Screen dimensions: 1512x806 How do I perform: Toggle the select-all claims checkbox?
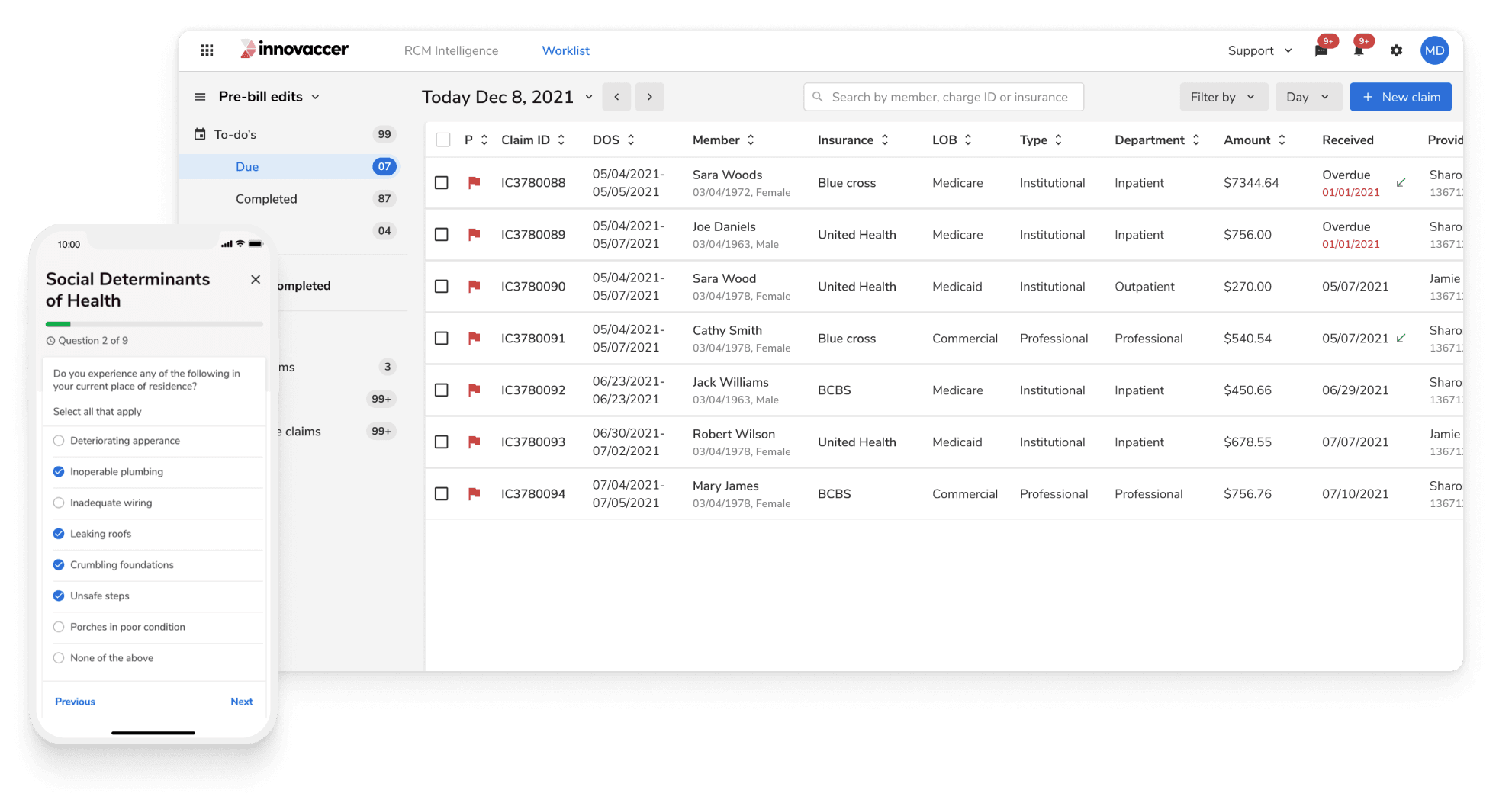coord(442,140)
